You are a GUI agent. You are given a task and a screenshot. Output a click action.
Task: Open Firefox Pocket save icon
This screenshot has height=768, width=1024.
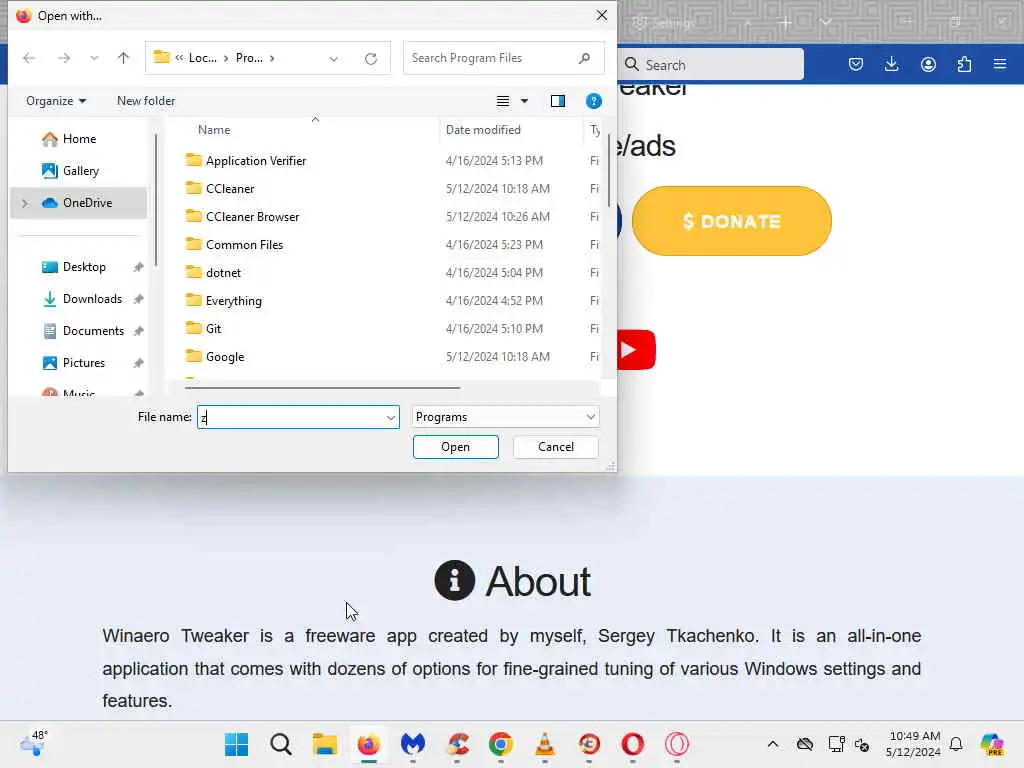point(856,64)
